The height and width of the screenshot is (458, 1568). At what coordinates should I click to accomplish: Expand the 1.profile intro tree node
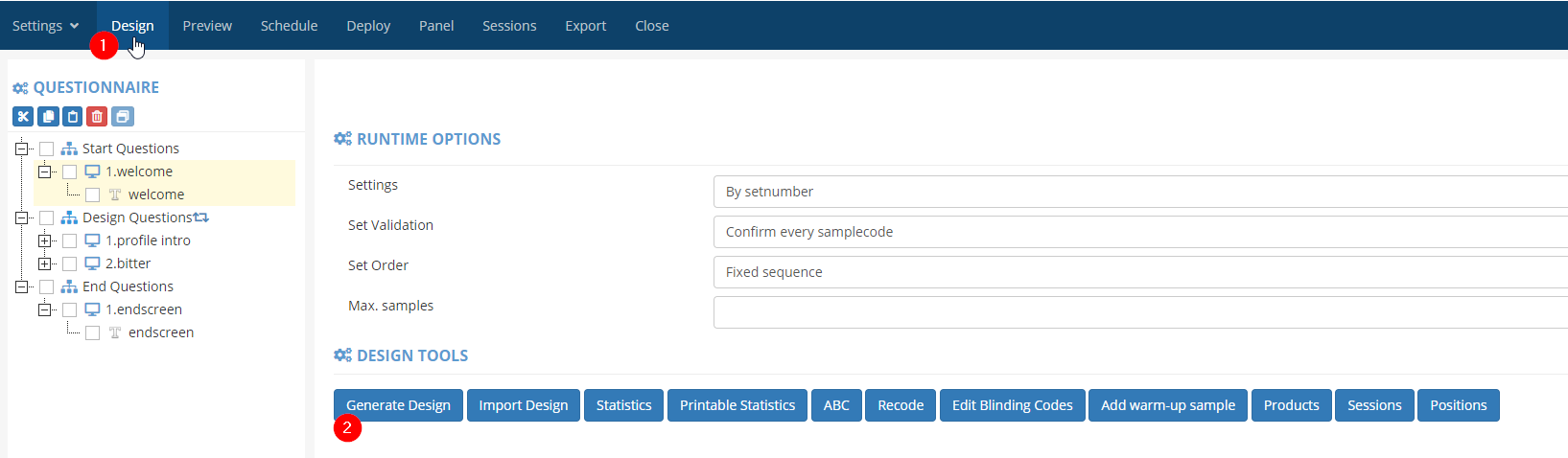[44, 240]
